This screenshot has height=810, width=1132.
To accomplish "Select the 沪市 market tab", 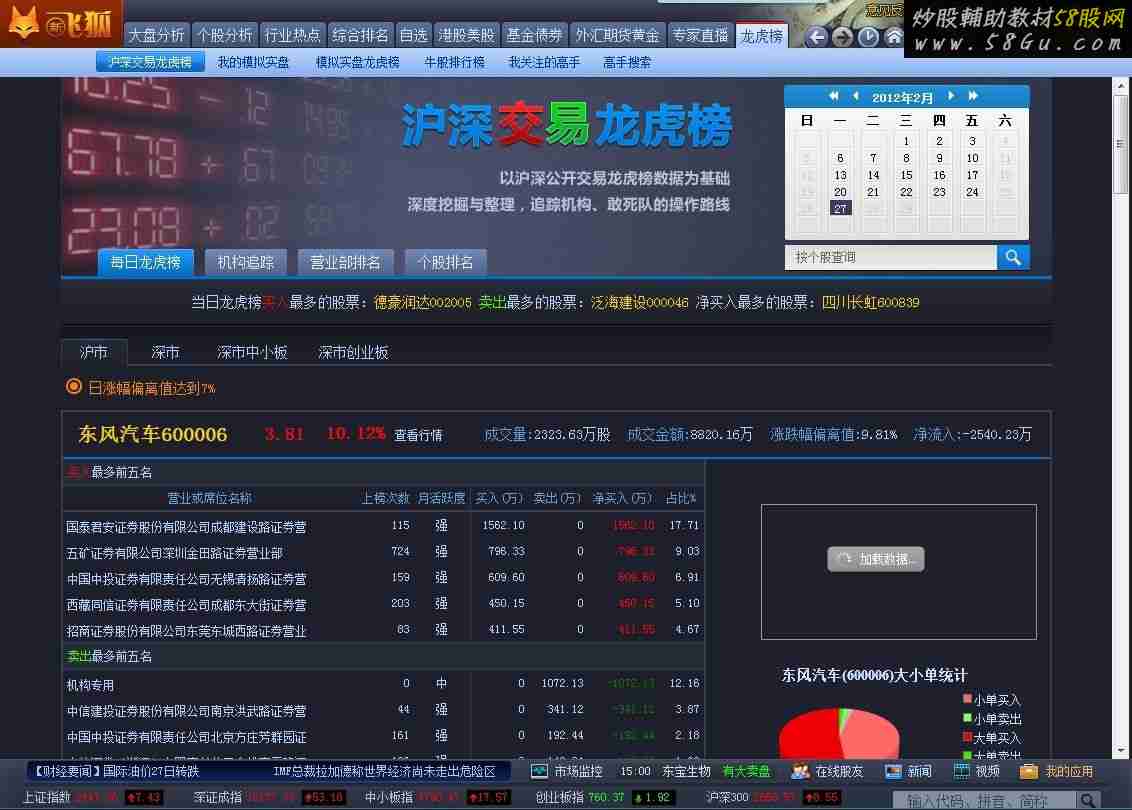I will tap(94, 352).
